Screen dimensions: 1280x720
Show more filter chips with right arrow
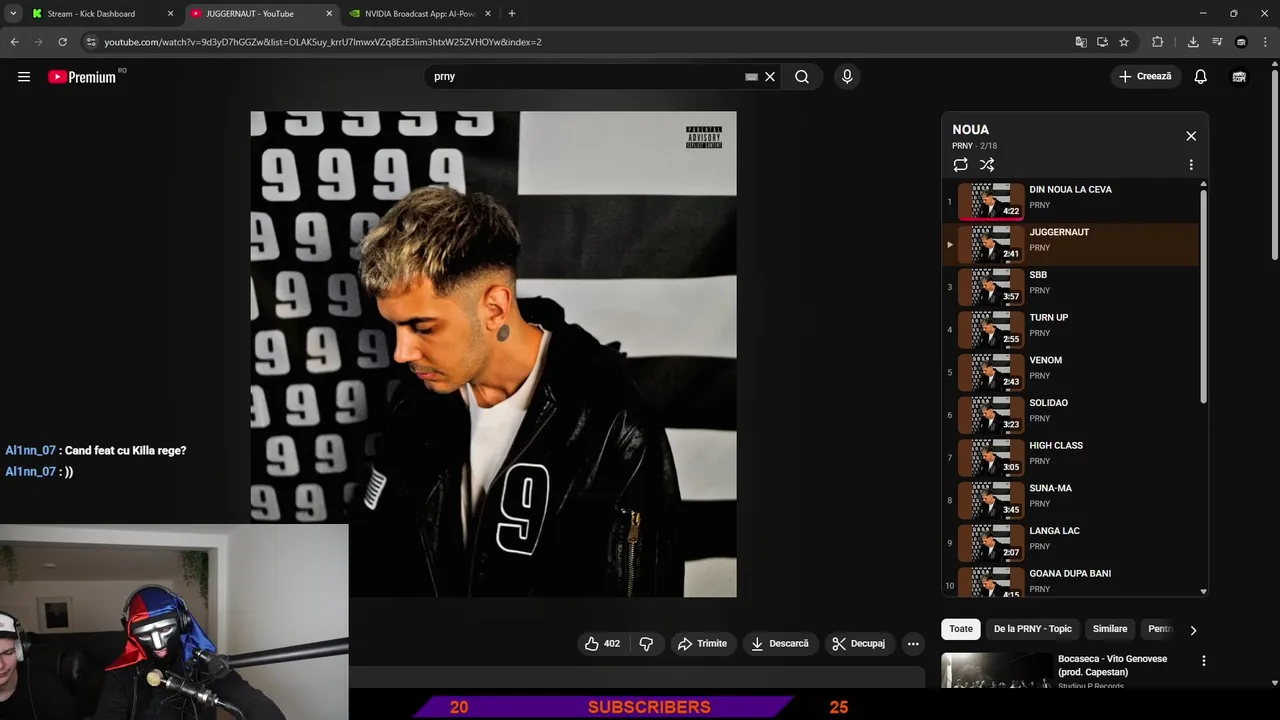1193,630
